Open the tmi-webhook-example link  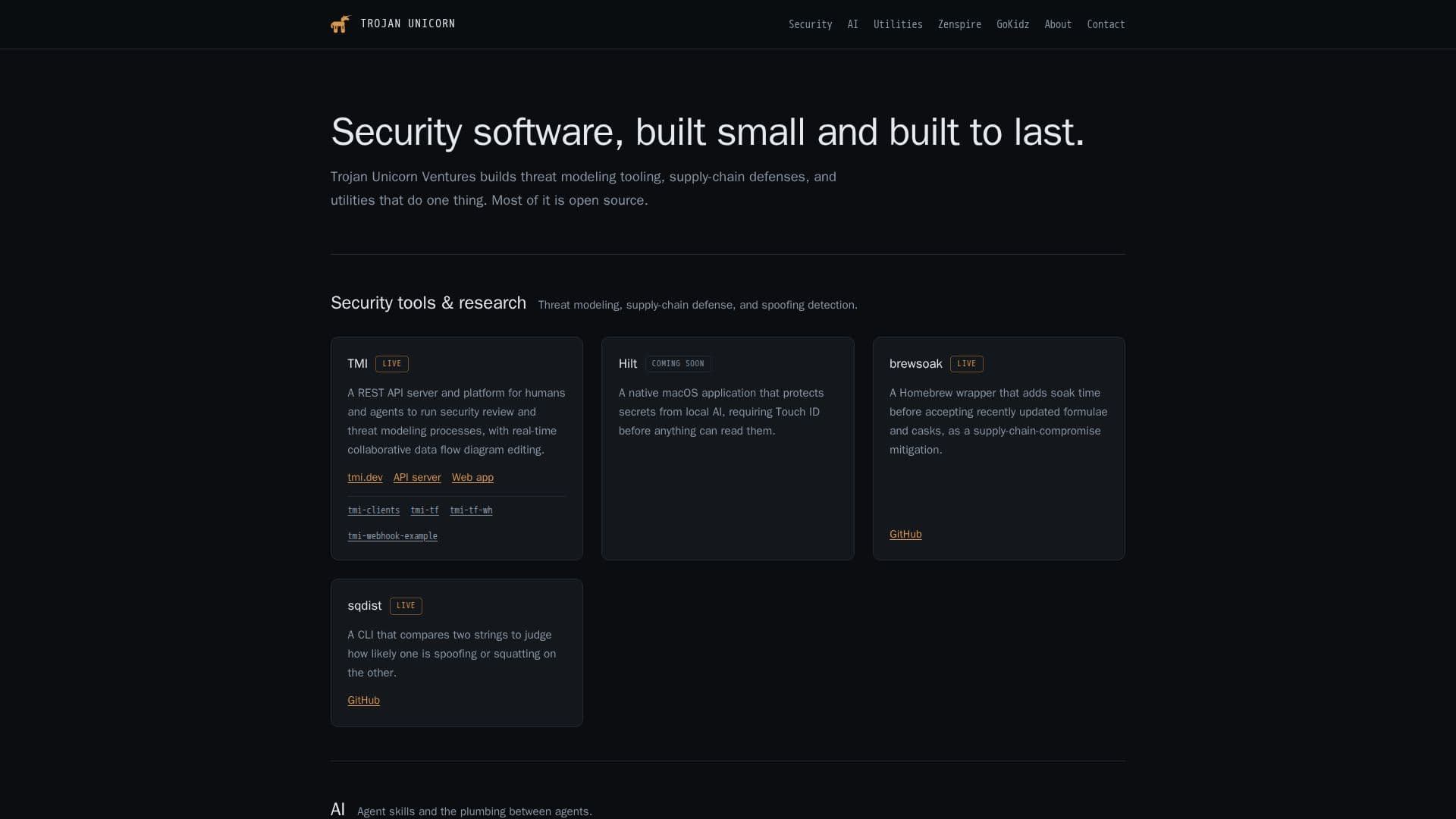[x=392, y=536]
